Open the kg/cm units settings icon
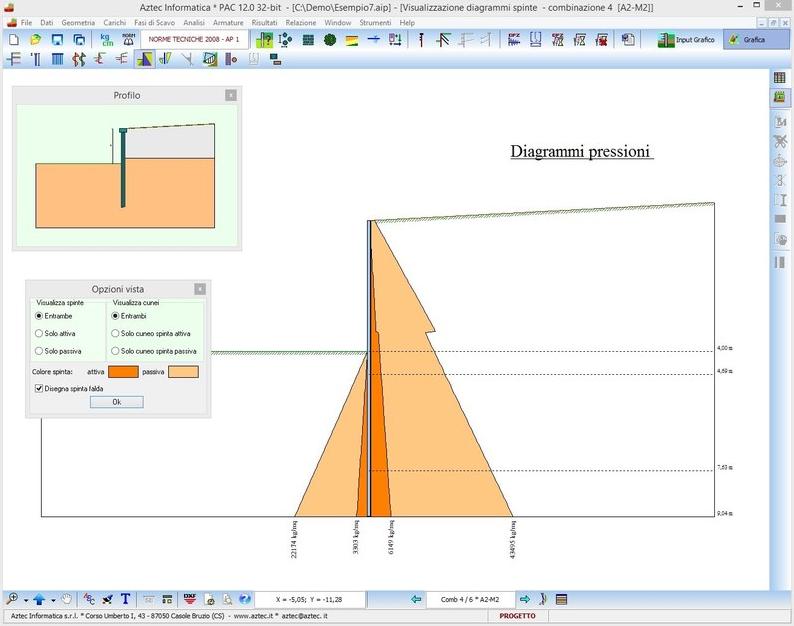Viewport: 794px width, 626px height. tap(107, 40)
